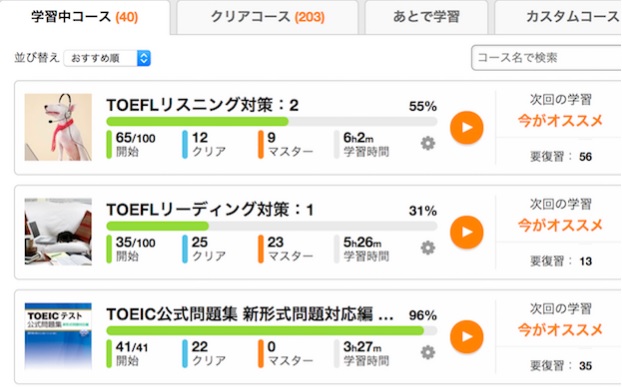The height and width of the screenshot is (387, 622).
Task: Focus the コース名で検索 search field
Action: [547, 58]
